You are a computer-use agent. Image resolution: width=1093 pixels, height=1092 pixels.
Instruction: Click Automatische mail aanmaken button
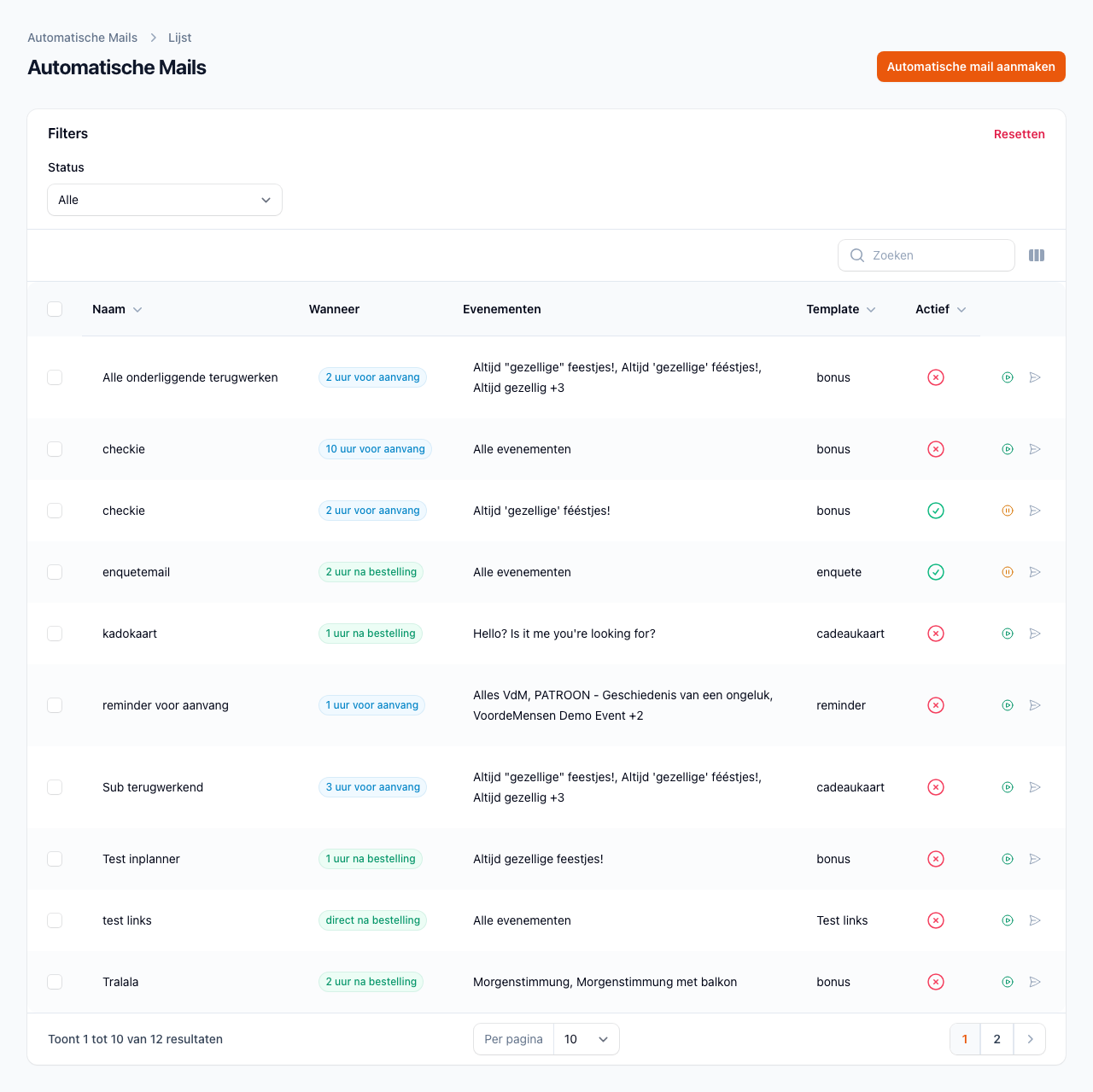(971, 67)
